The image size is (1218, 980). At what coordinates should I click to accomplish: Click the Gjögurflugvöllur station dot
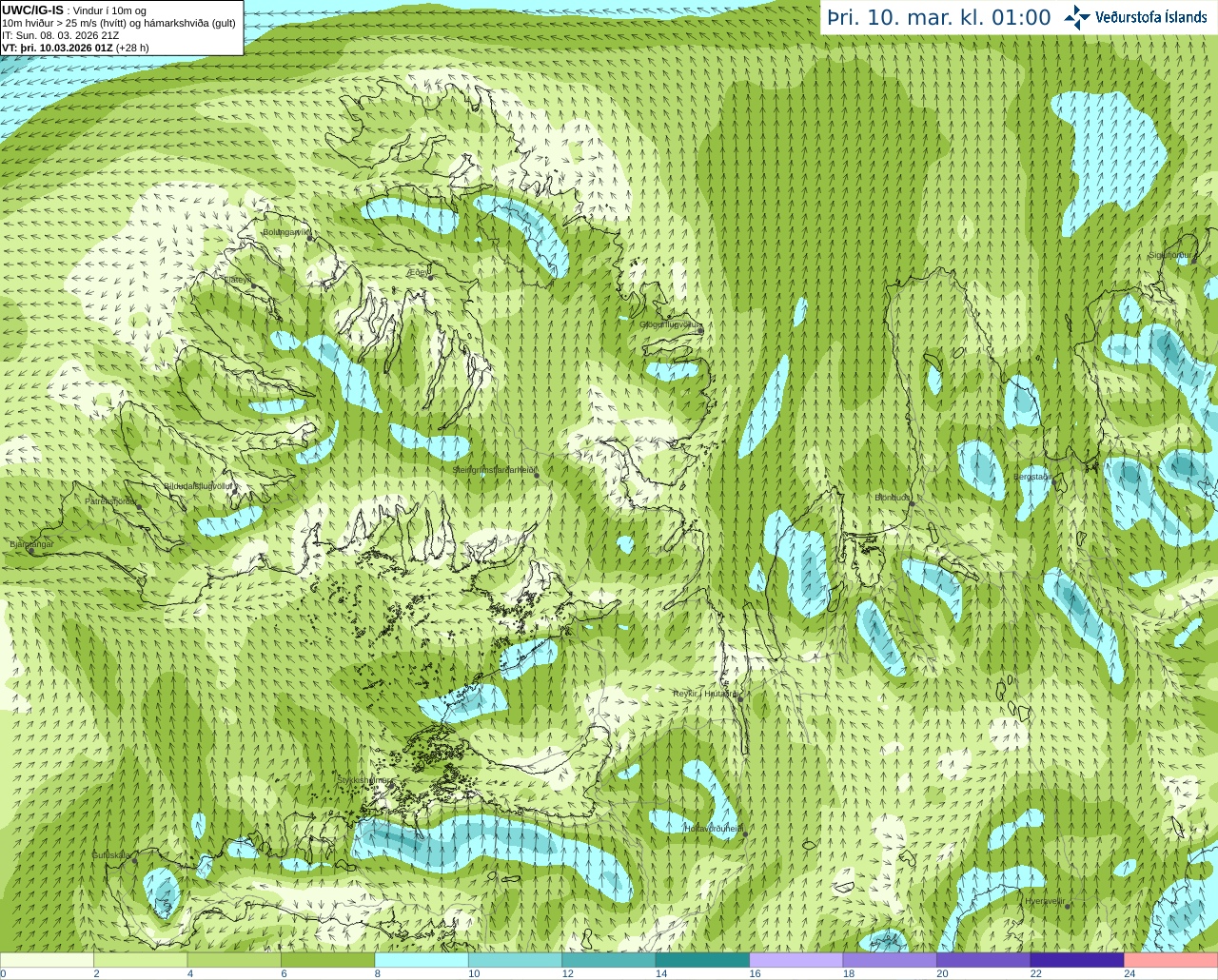(x=700, y=330)
